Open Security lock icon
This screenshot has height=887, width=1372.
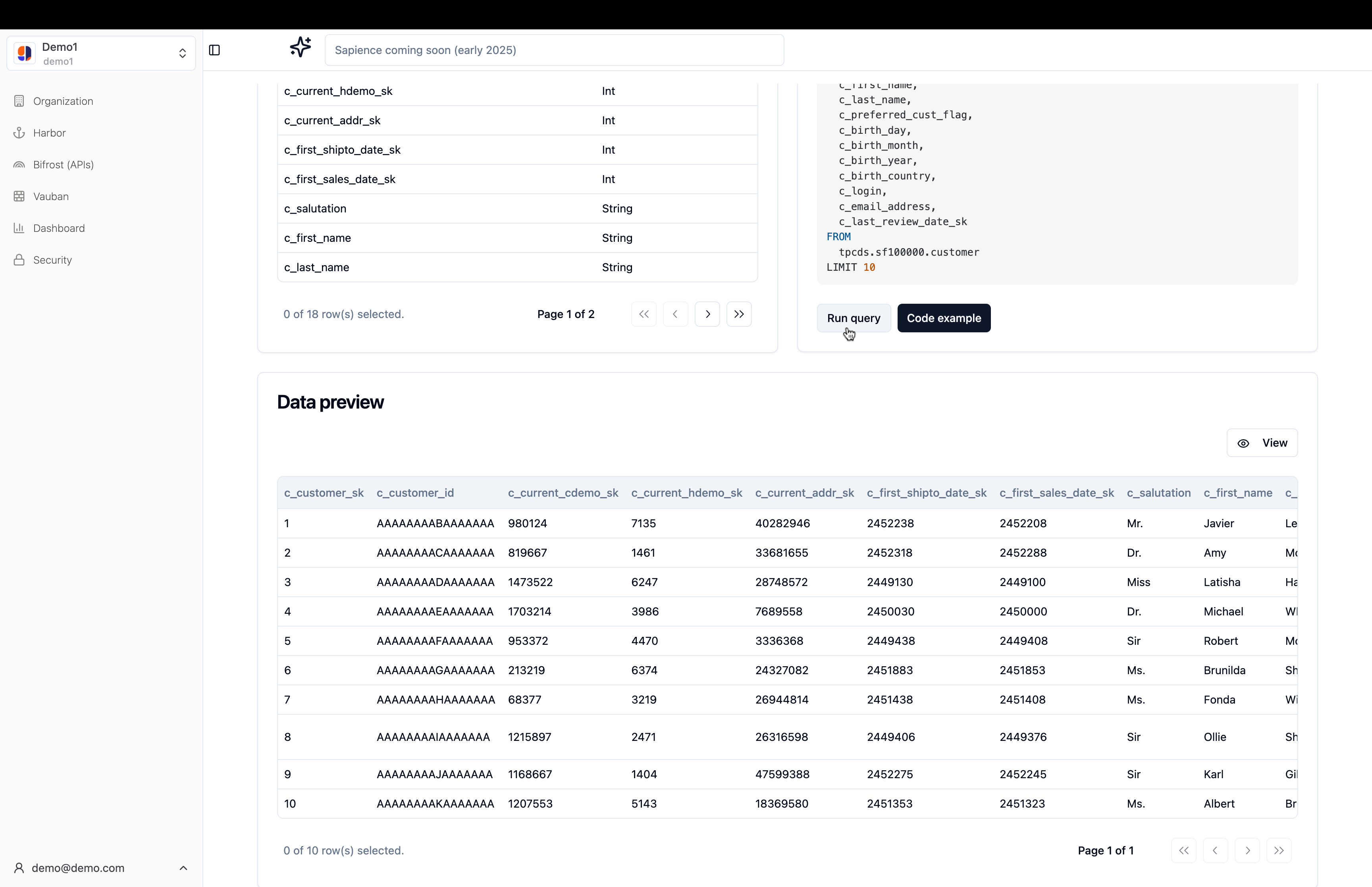(x=19, y=260)
